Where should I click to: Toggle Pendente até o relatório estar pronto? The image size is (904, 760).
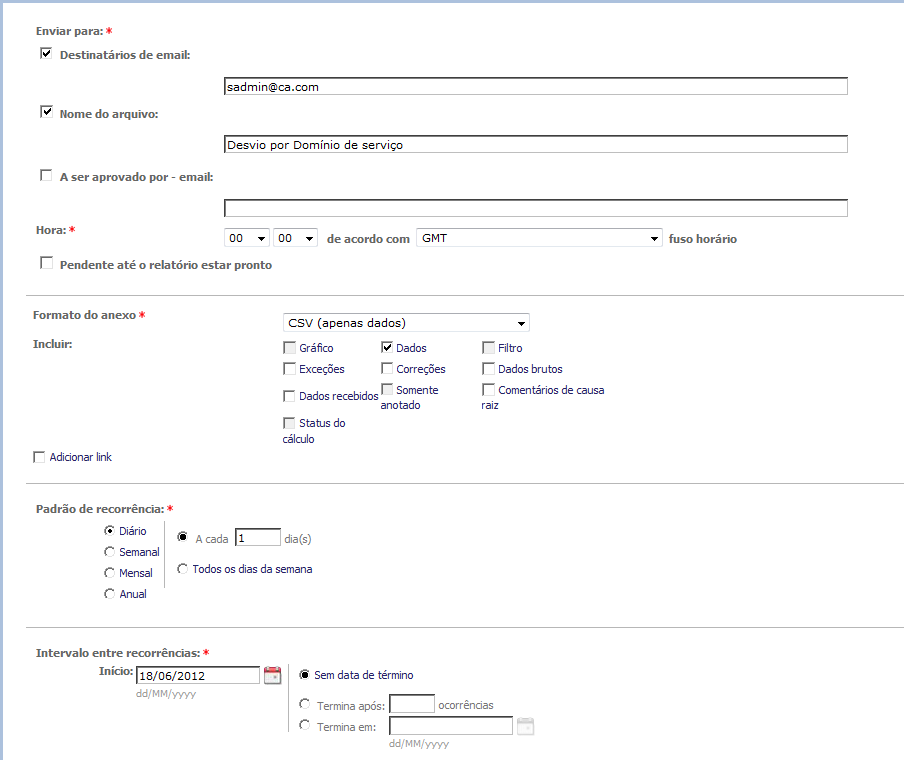[x=46, y=264]
